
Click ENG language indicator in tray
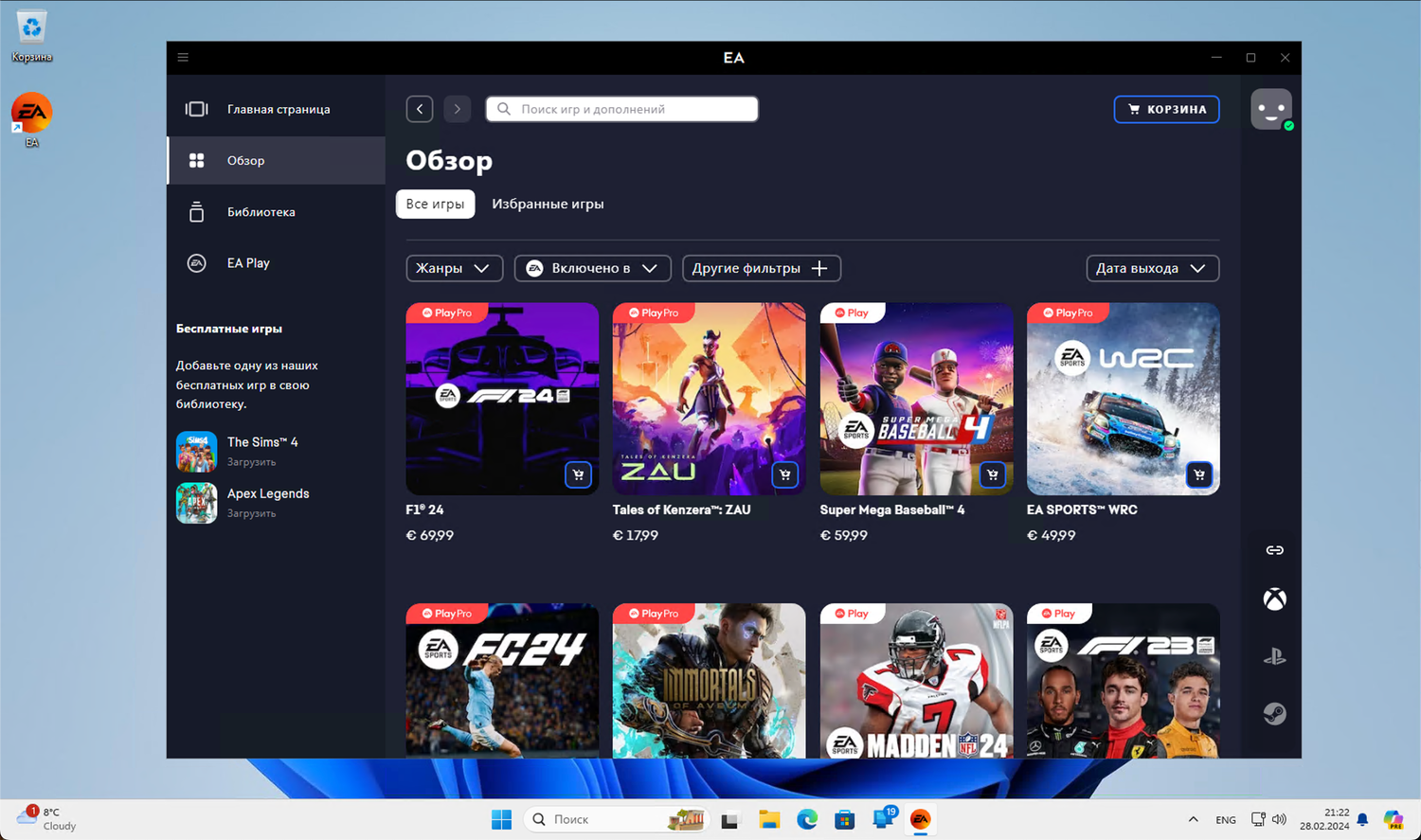click(1226, 820)
